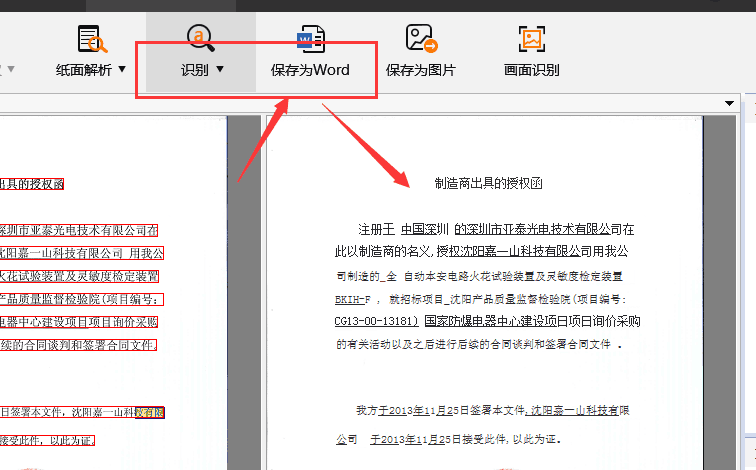Select red-boxed region 沈阳嘉一山科技有限公司 用我公

pyautogui.click(x=81, y=253)
